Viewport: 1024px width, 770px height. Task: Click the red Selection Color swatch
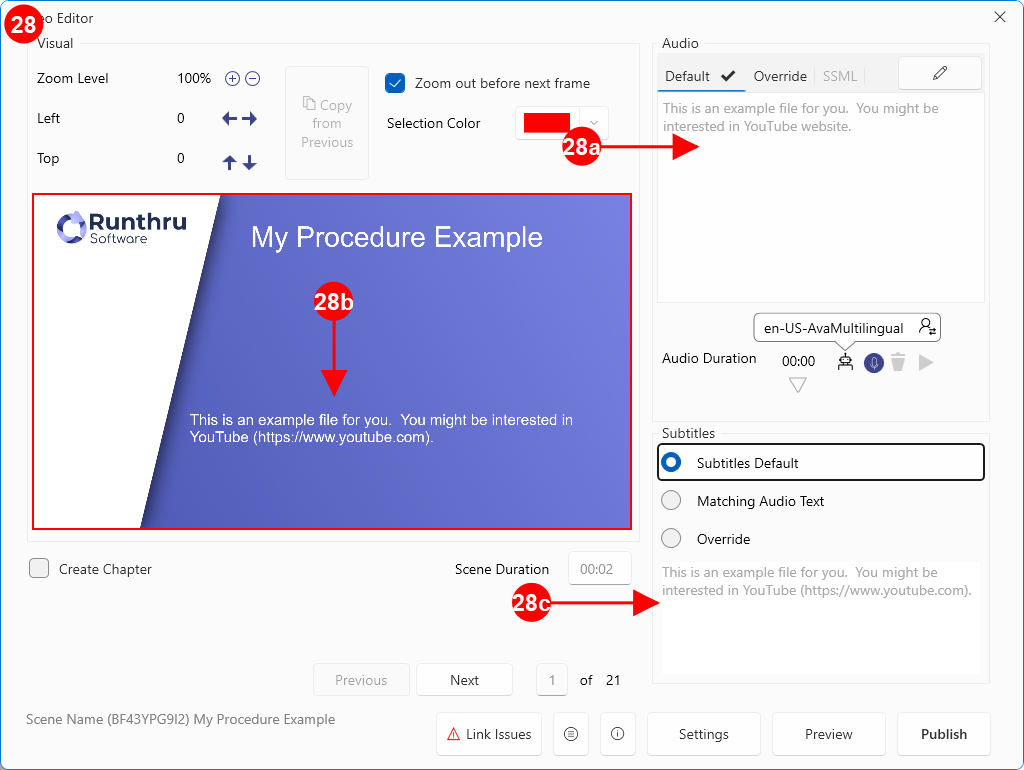(x=547, y=123)
